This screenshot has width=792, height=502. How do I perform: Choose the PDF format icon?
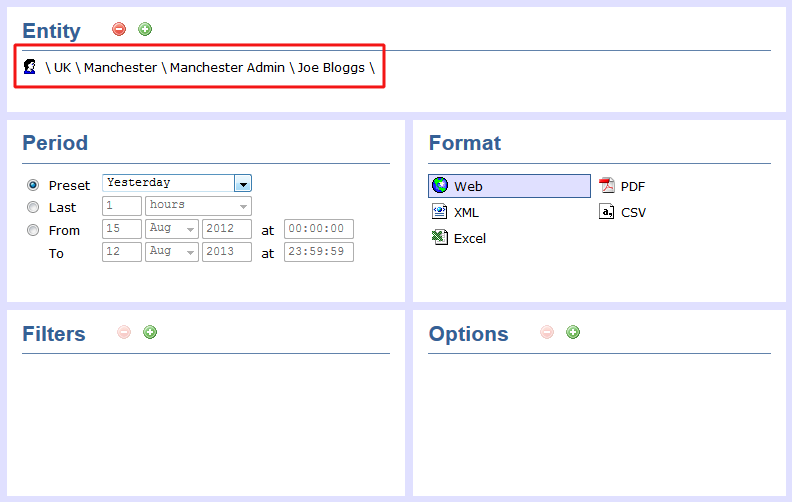[x=607, y=186]
